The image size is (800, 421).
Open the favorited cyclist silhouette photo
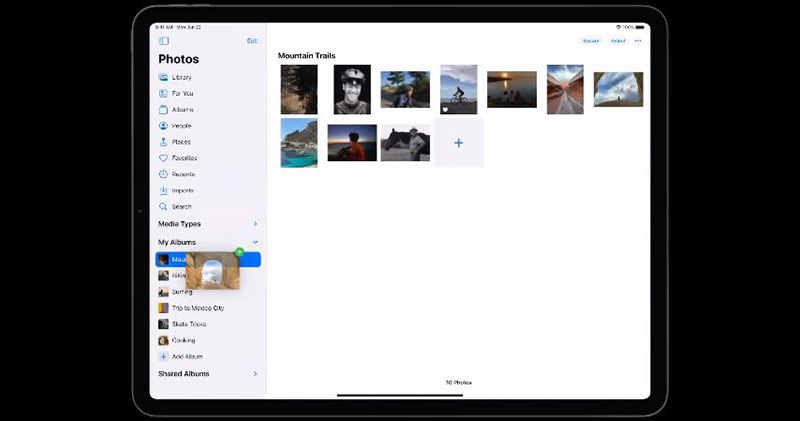point(459,89)
